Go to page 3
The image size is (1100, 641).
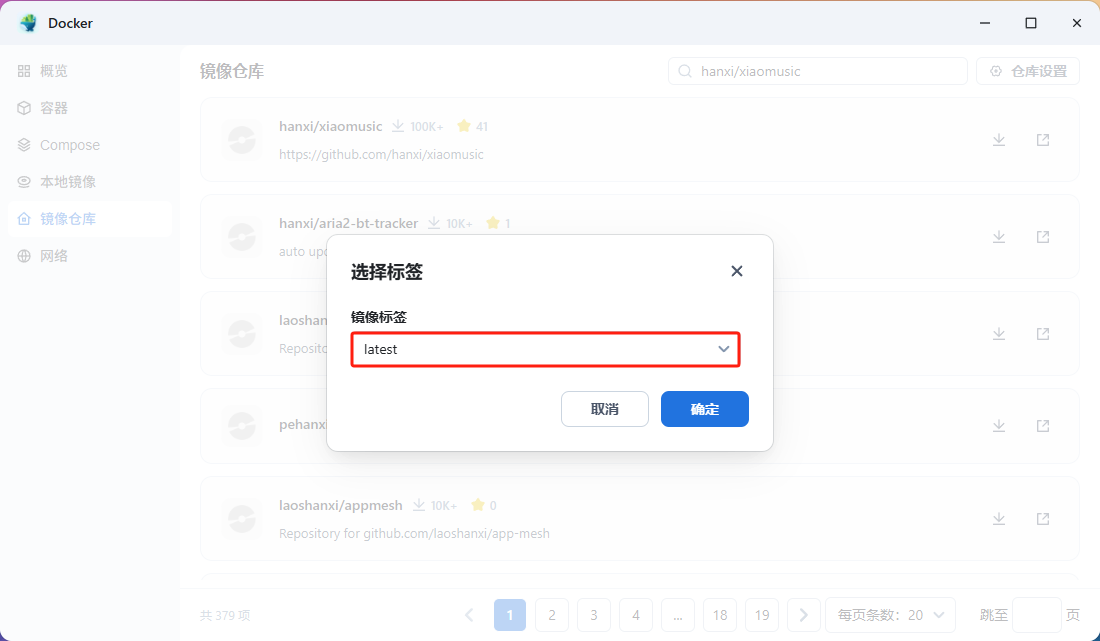[594, 615]
